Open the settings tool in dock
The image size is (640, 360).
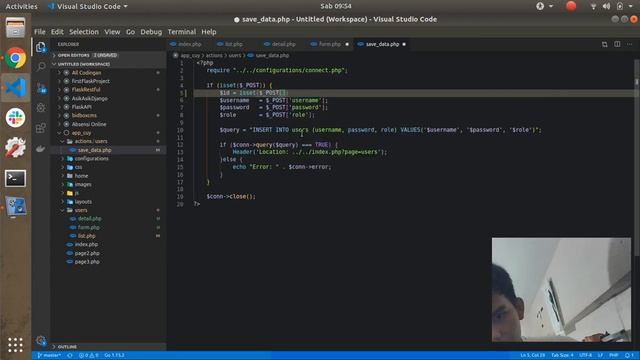click(x=16, y=147)
